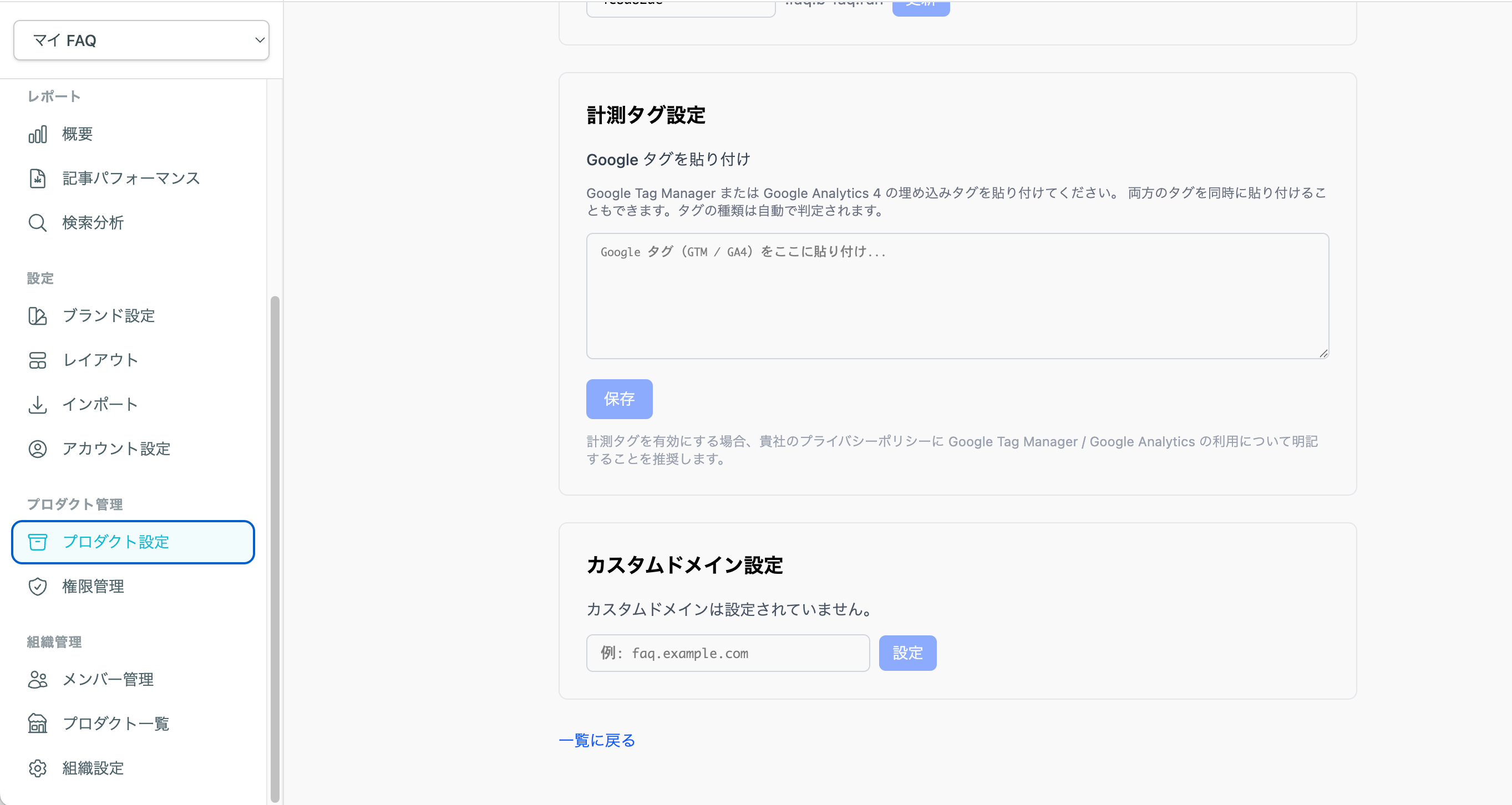Open 組織設定
The width and height of the screenshot is (1512, 805).
pos(93,768)
